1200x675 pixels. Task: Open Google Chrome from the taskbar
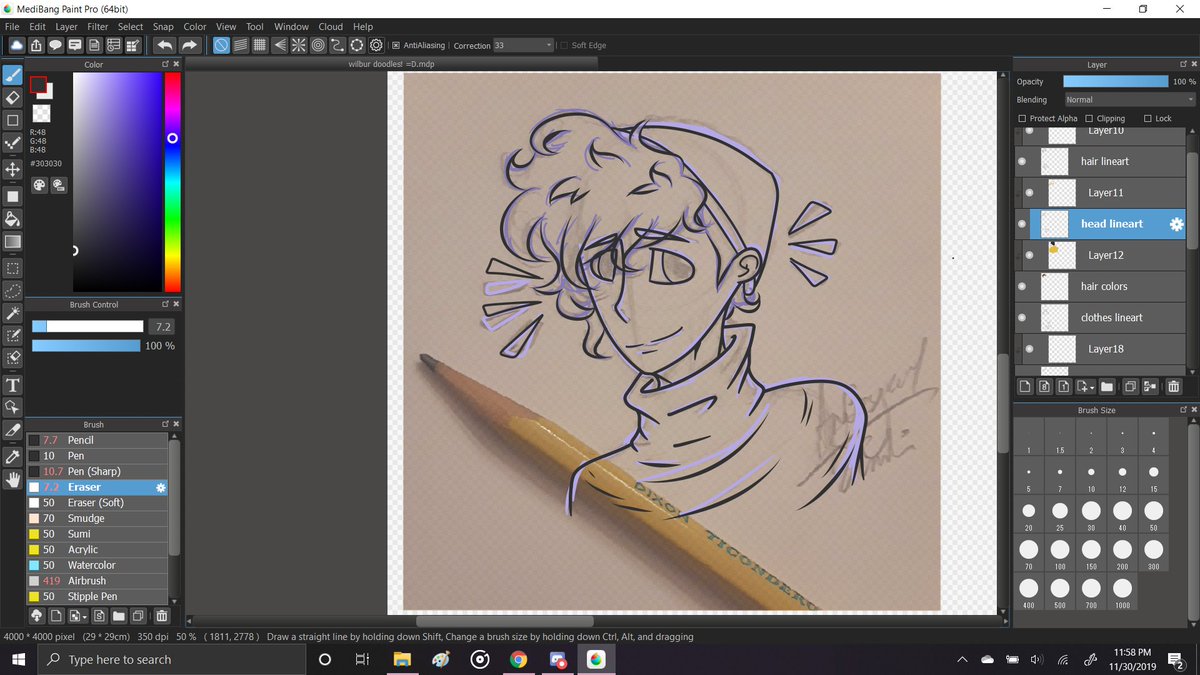click(518, 659)
